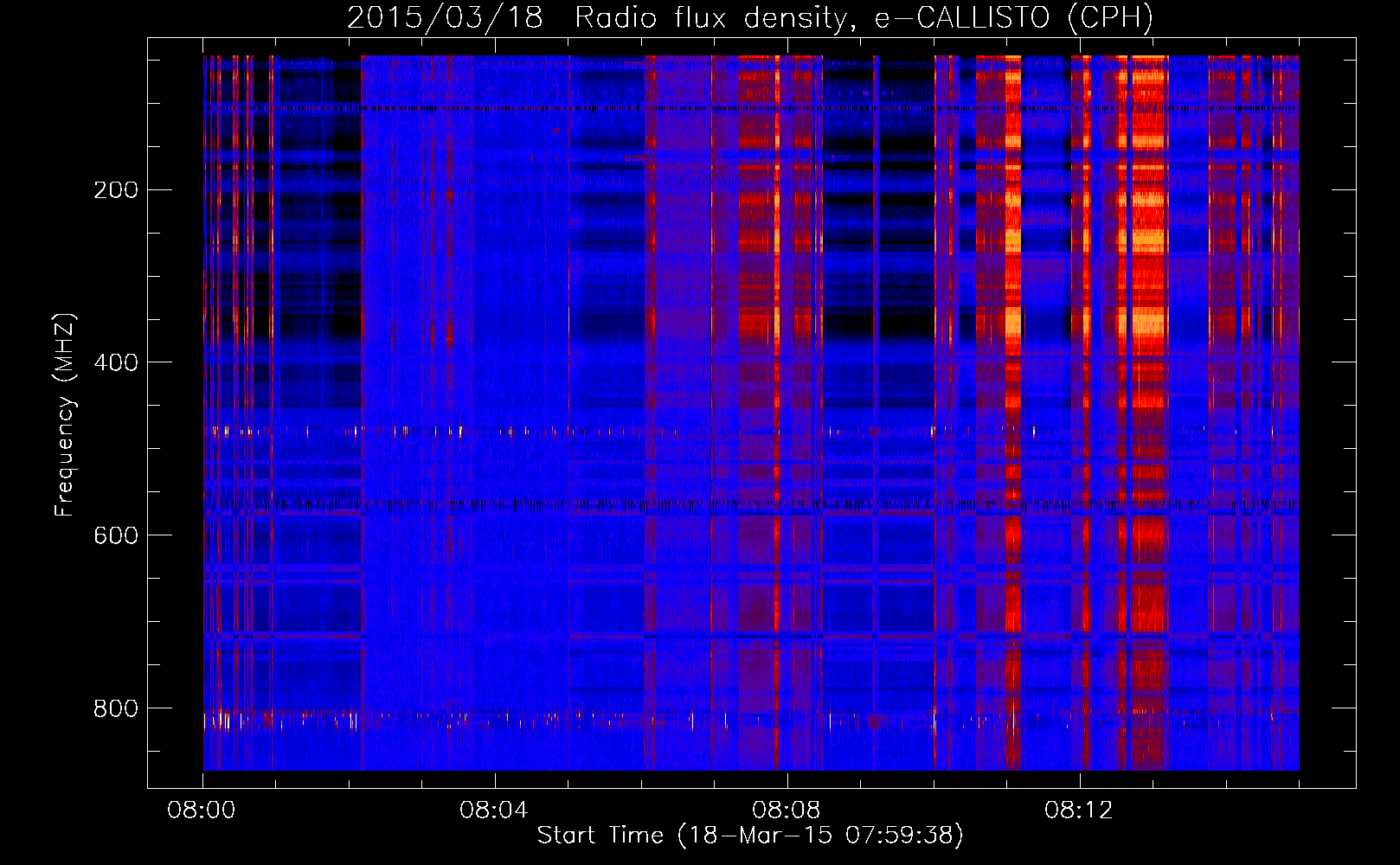Click the 08:12 time tick label
Screen dimensions: 1400x865
[1079, 811]
